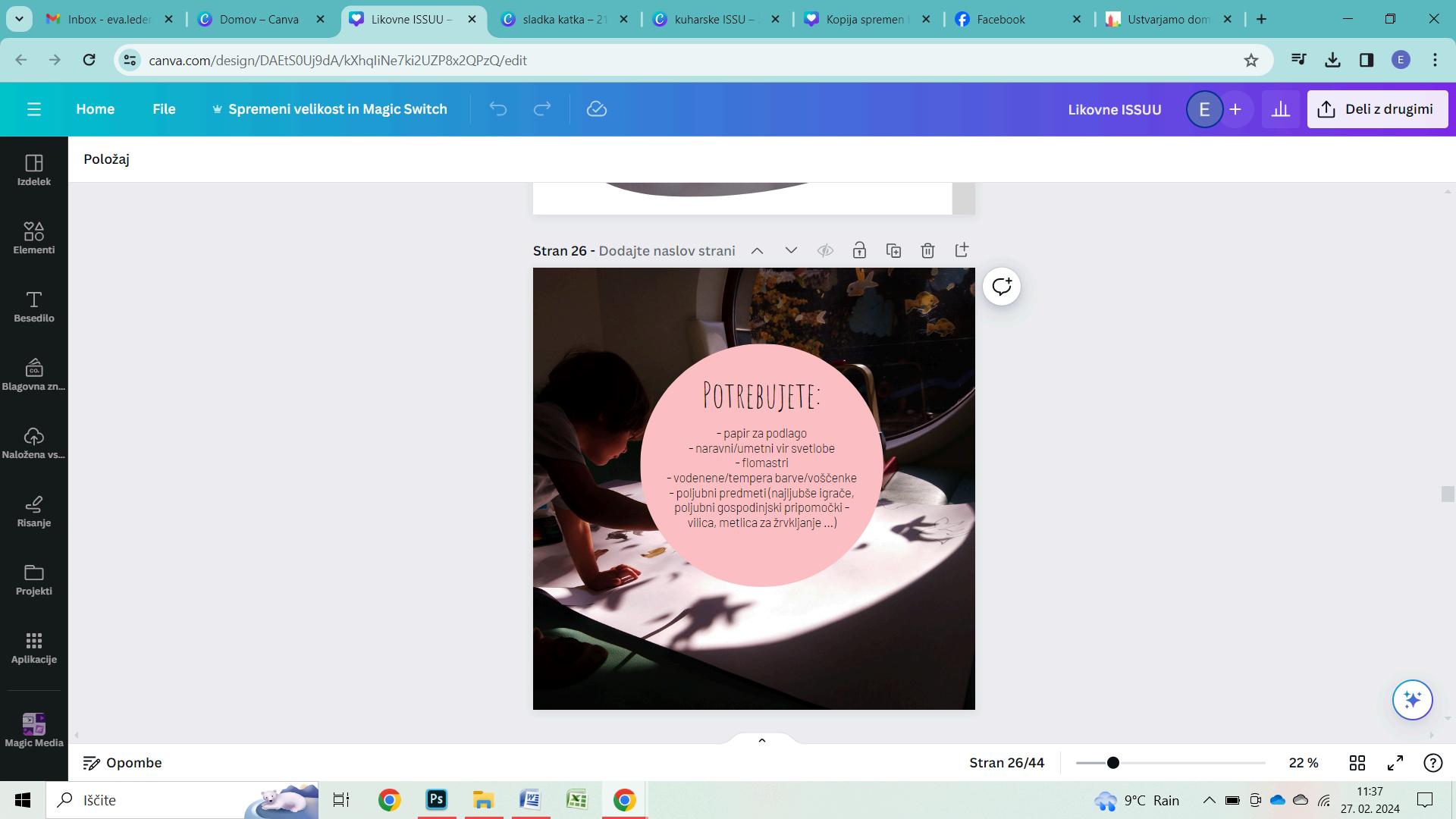1456x819 pixels.
Task: Expand the page thumbnails panel
Action: [x=761, y=740]
